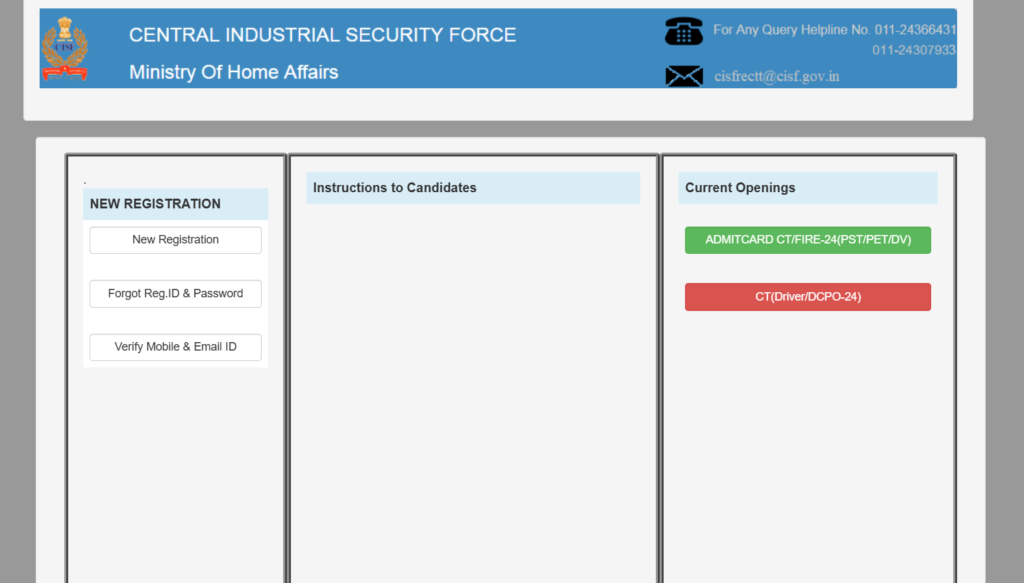Click the black telephone helpline icon
1024x583 pixels.
pos(684,31)
